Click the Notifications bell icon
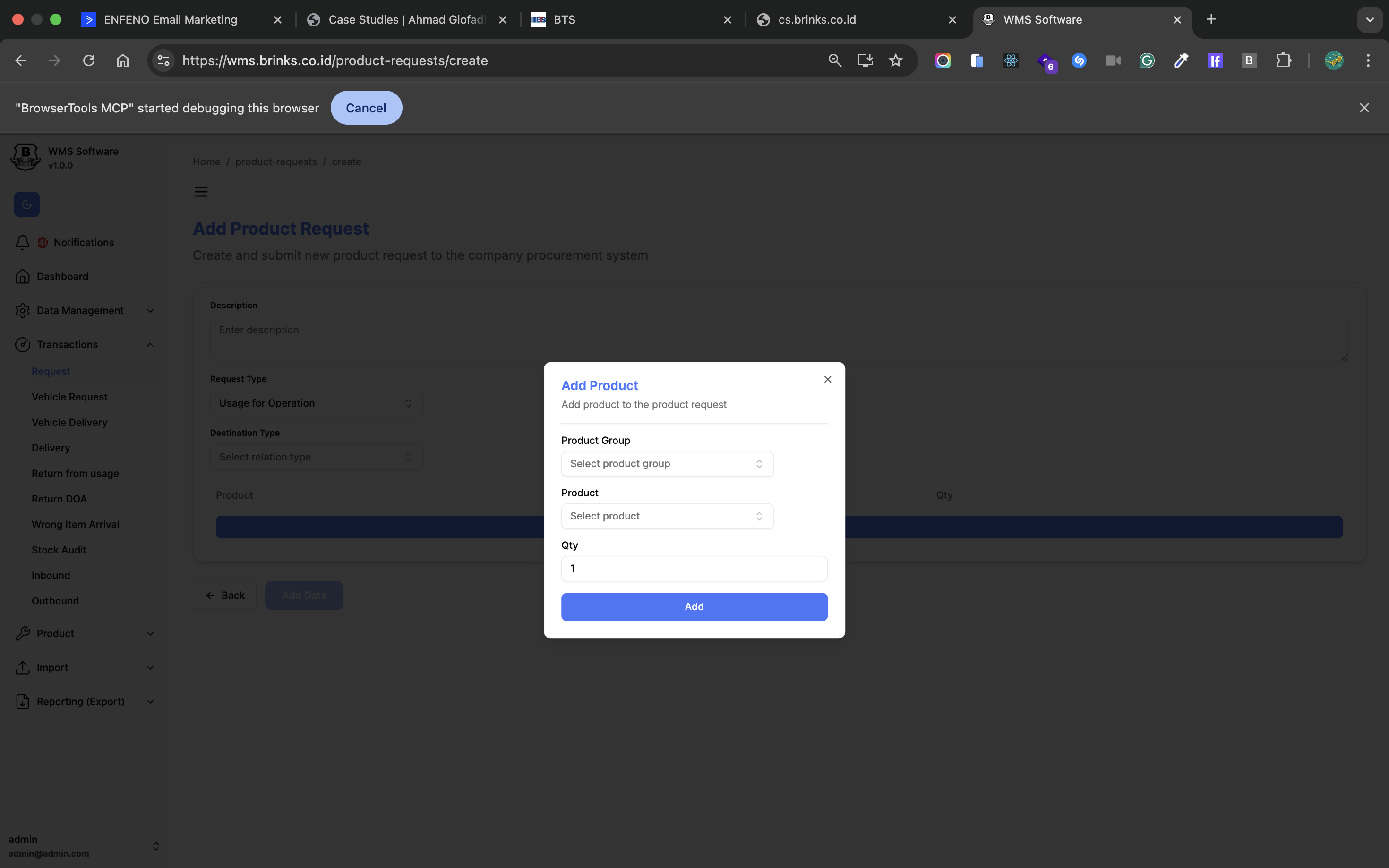Image resolution: width=1389 pixels, height=868 pixels. point(22,242)
